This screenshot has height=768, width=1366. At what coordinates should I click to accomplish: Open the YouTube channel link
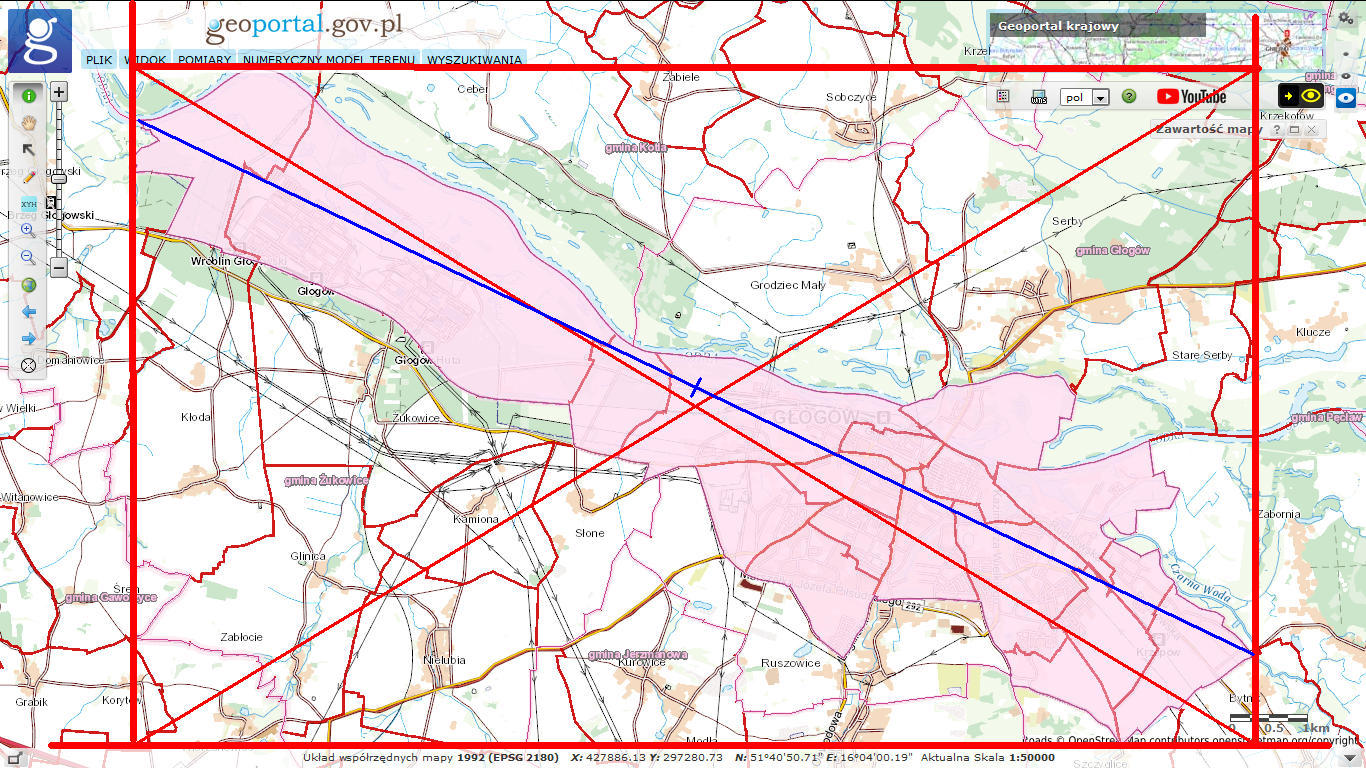(1192, 97)
